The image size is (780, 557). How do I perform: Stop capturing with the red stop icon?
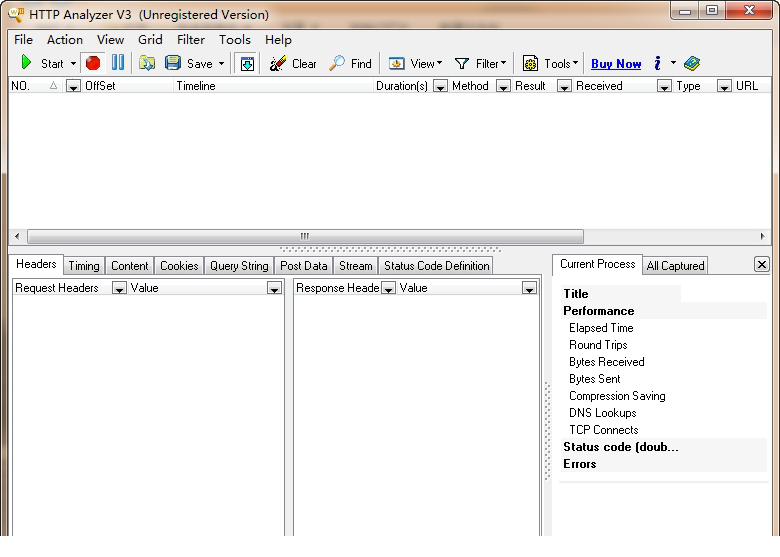click(93, 63)
